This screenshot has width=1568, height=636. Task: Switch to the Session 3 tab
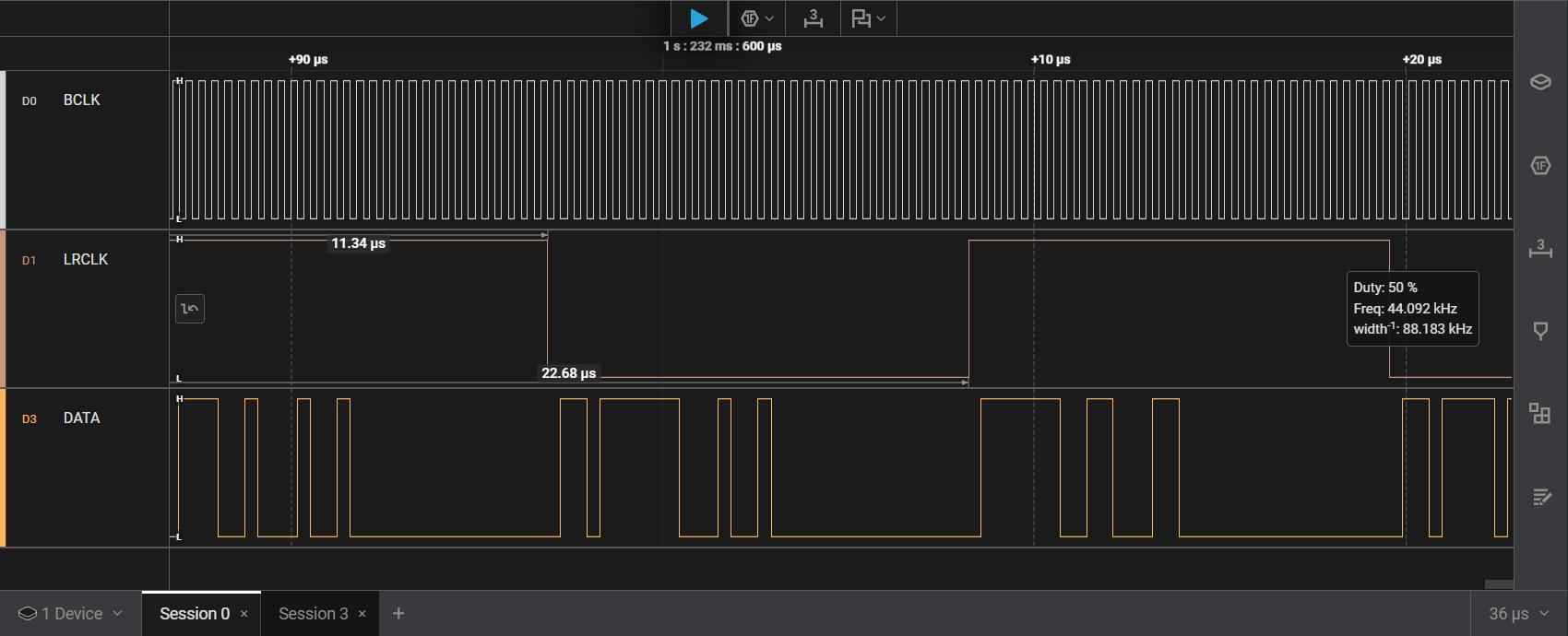(313, 614)
